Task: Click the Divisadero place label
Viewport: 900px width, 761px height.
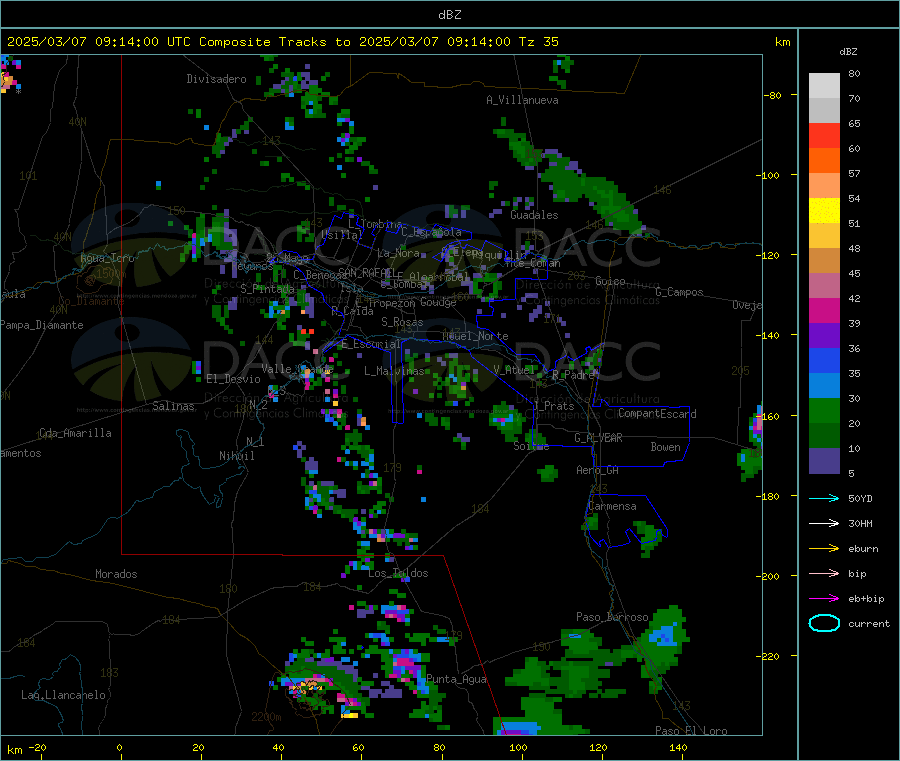Action: (x=216, y=79)
